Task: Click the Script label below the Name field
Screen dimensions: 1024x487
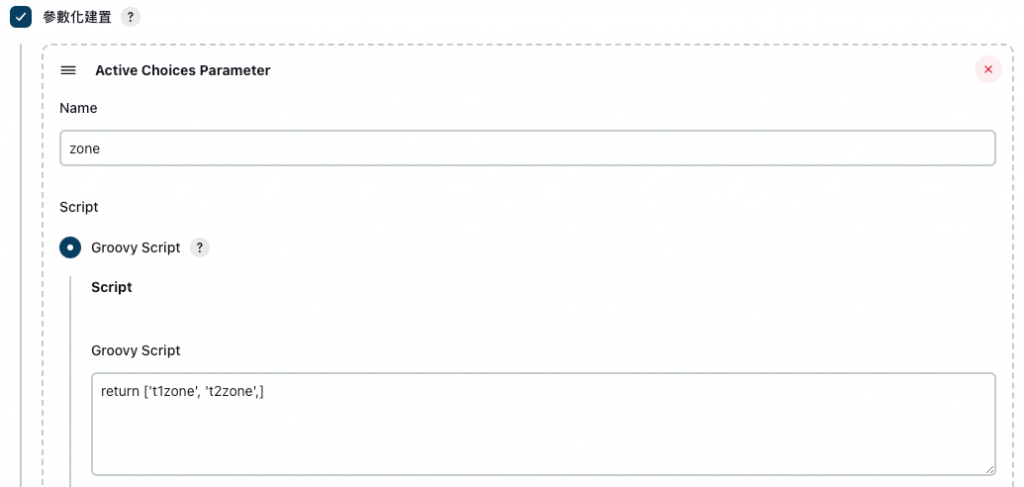Action: pos(78,208)
